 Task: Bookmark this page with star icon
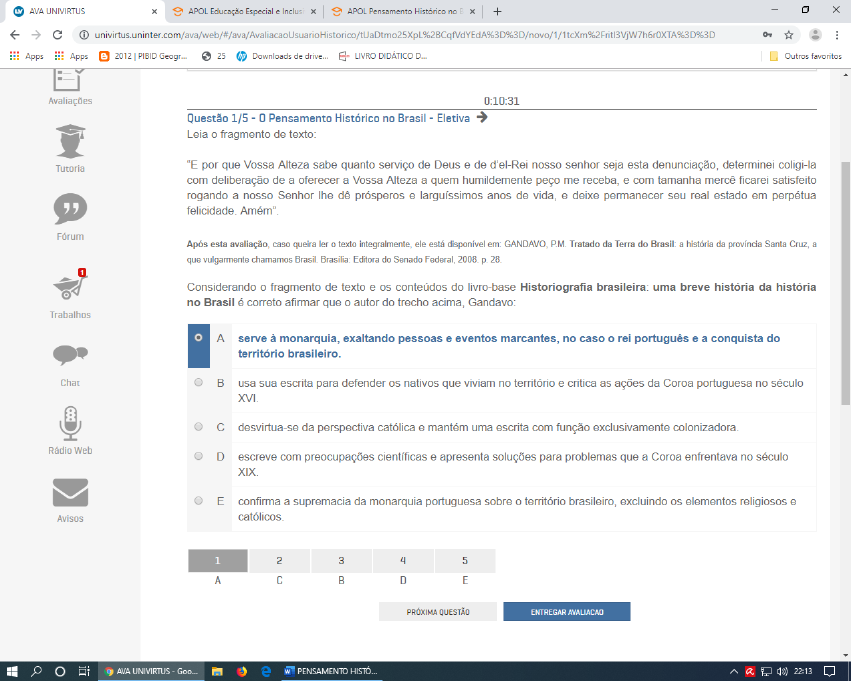(x=789, y=34)
